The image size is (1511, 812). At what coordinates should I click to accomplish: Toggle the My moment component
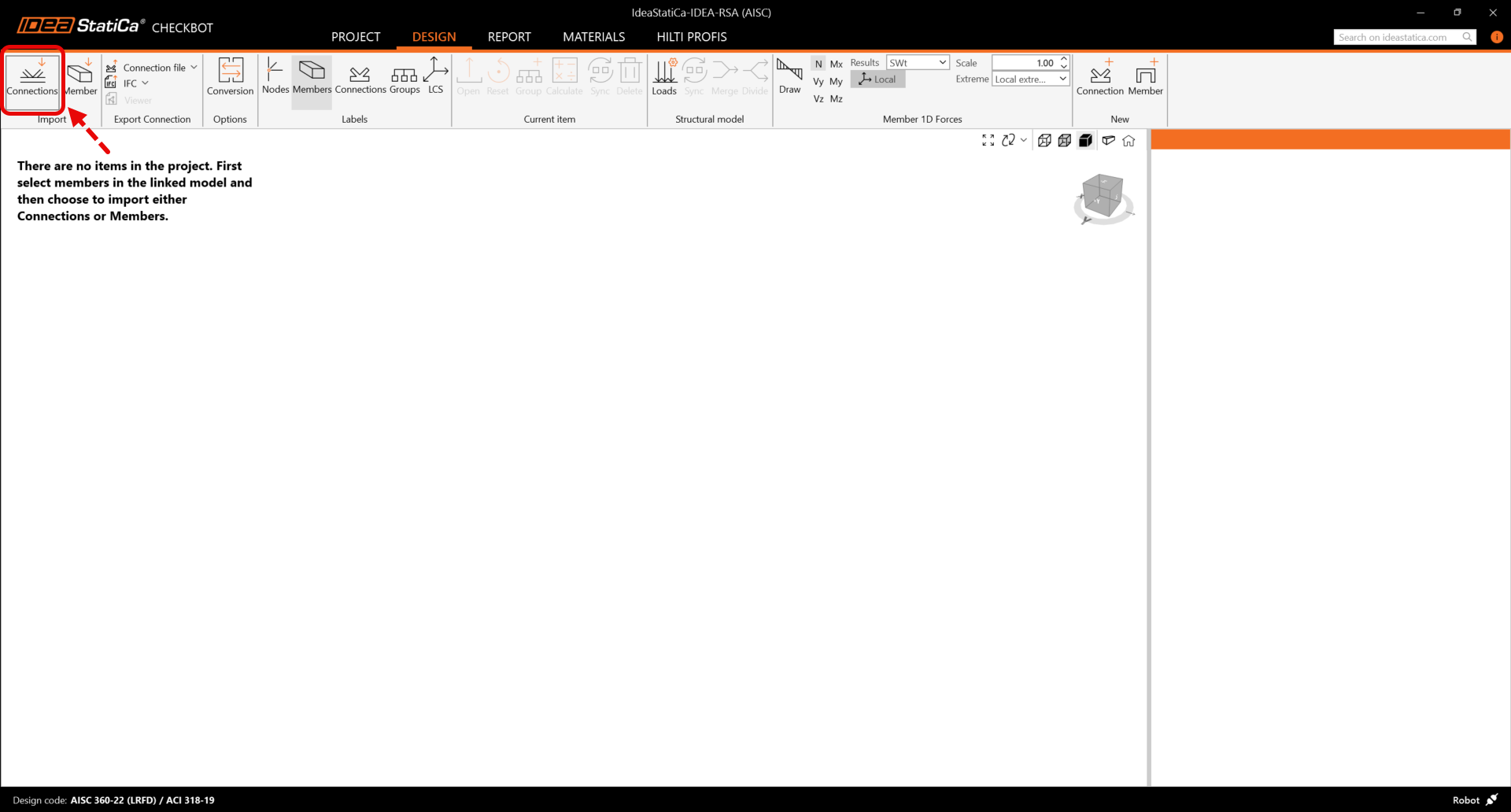(836, 82)
